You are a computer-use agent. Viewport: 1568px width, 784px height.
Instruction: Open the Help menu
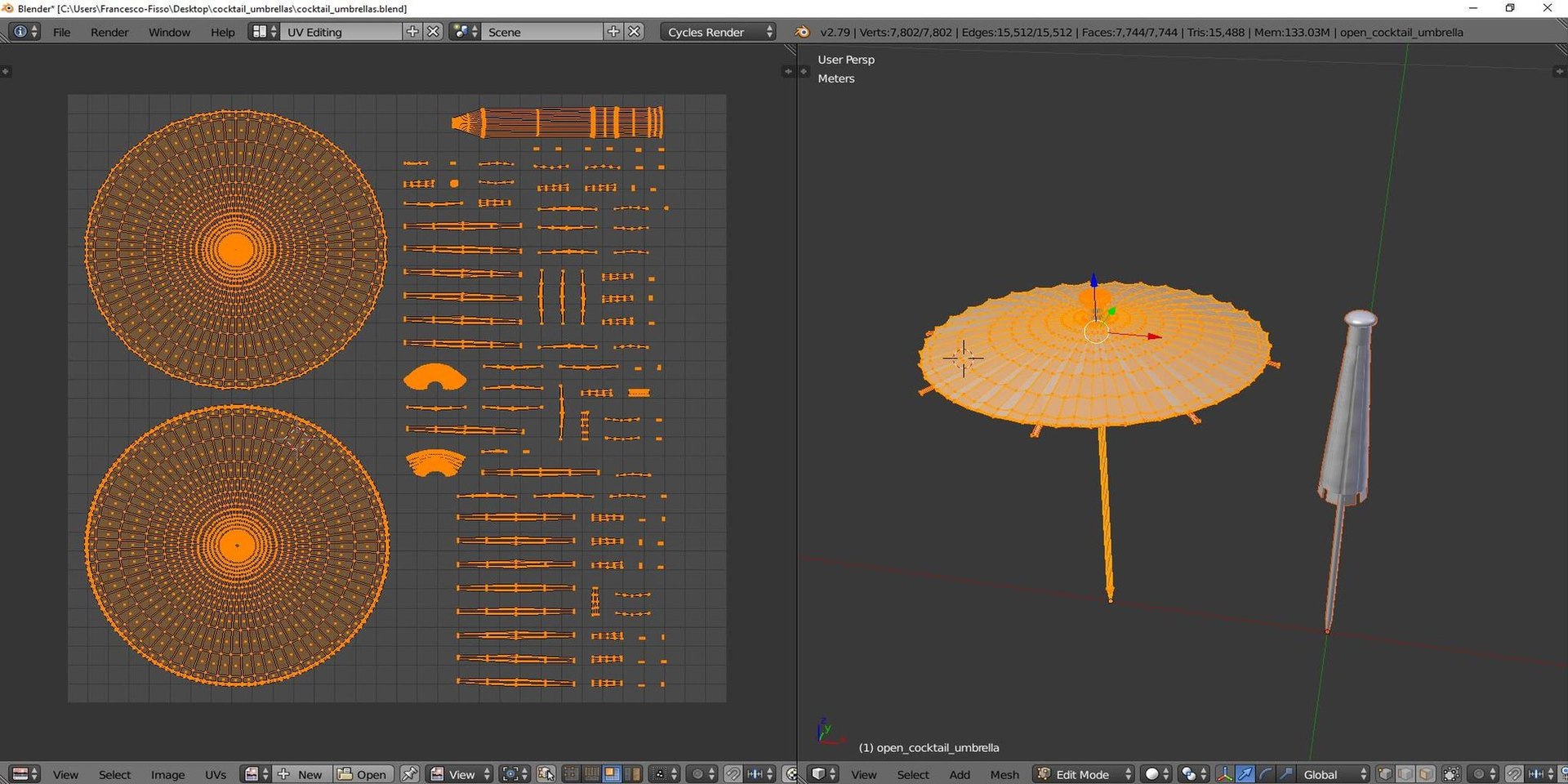(x=222, y=32)
